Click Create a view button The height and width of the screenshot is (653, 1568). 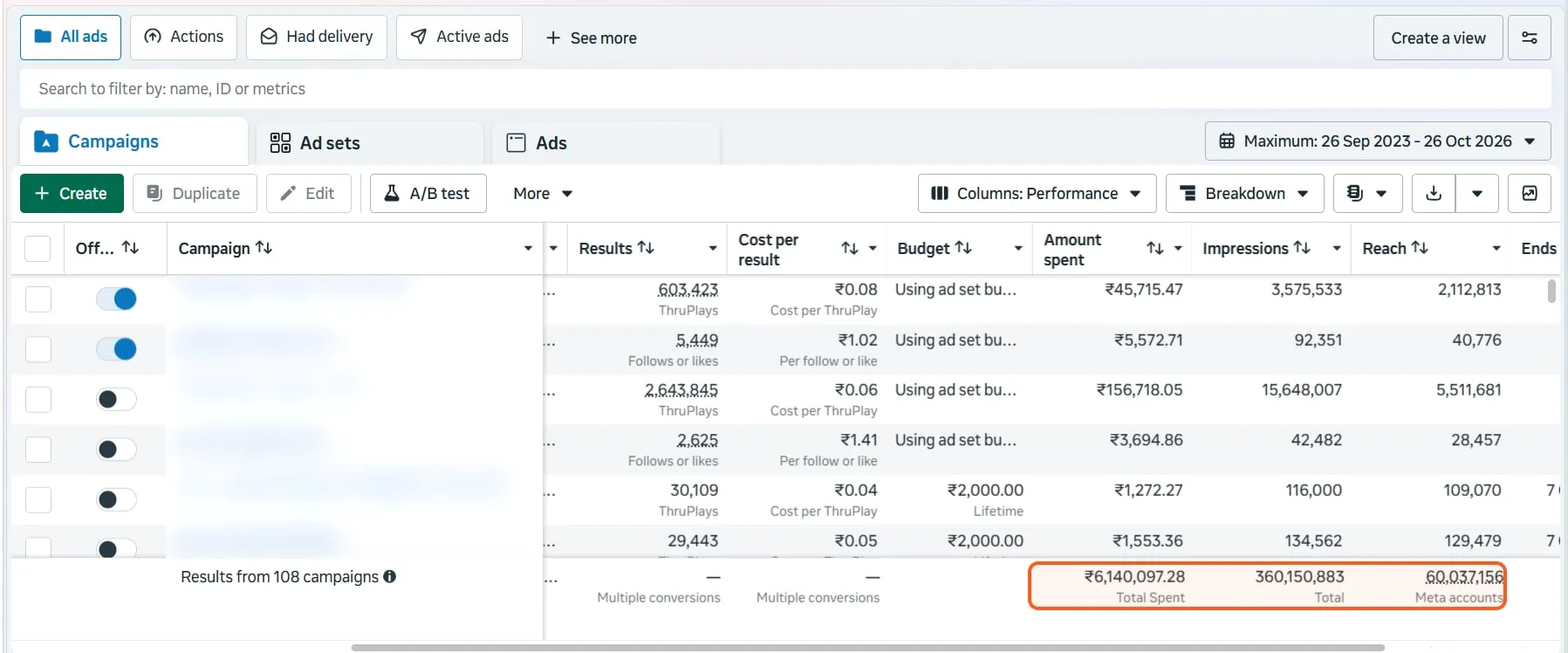click(1438, 38)
